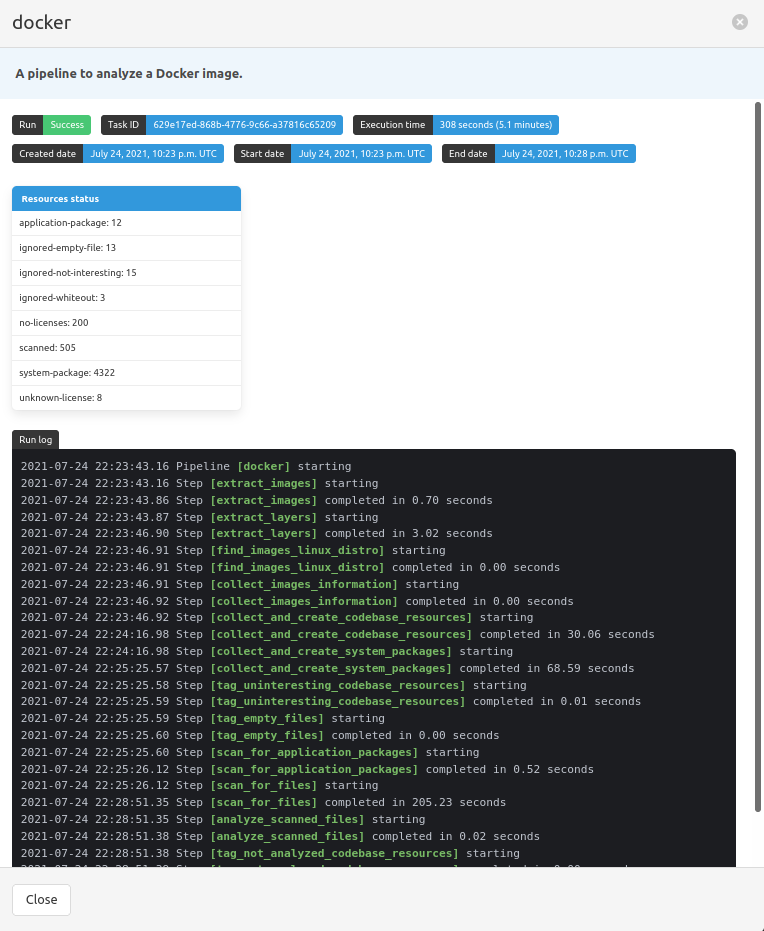Click the Execution time value 308 seconds

(496, 125)
